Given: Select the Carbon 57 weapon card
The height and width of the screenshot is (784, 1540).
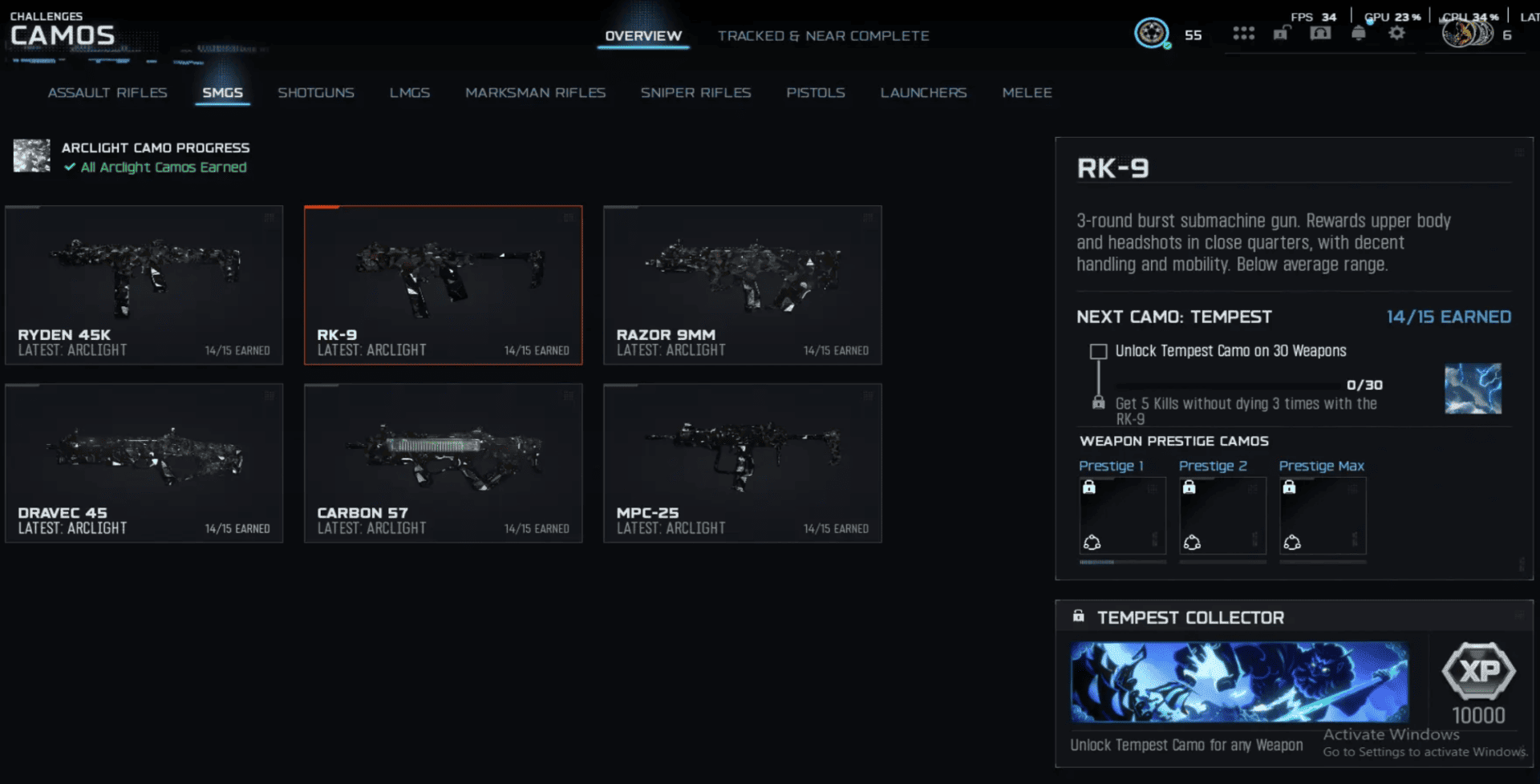Looking at the screenshot, I should click(444, 463).
